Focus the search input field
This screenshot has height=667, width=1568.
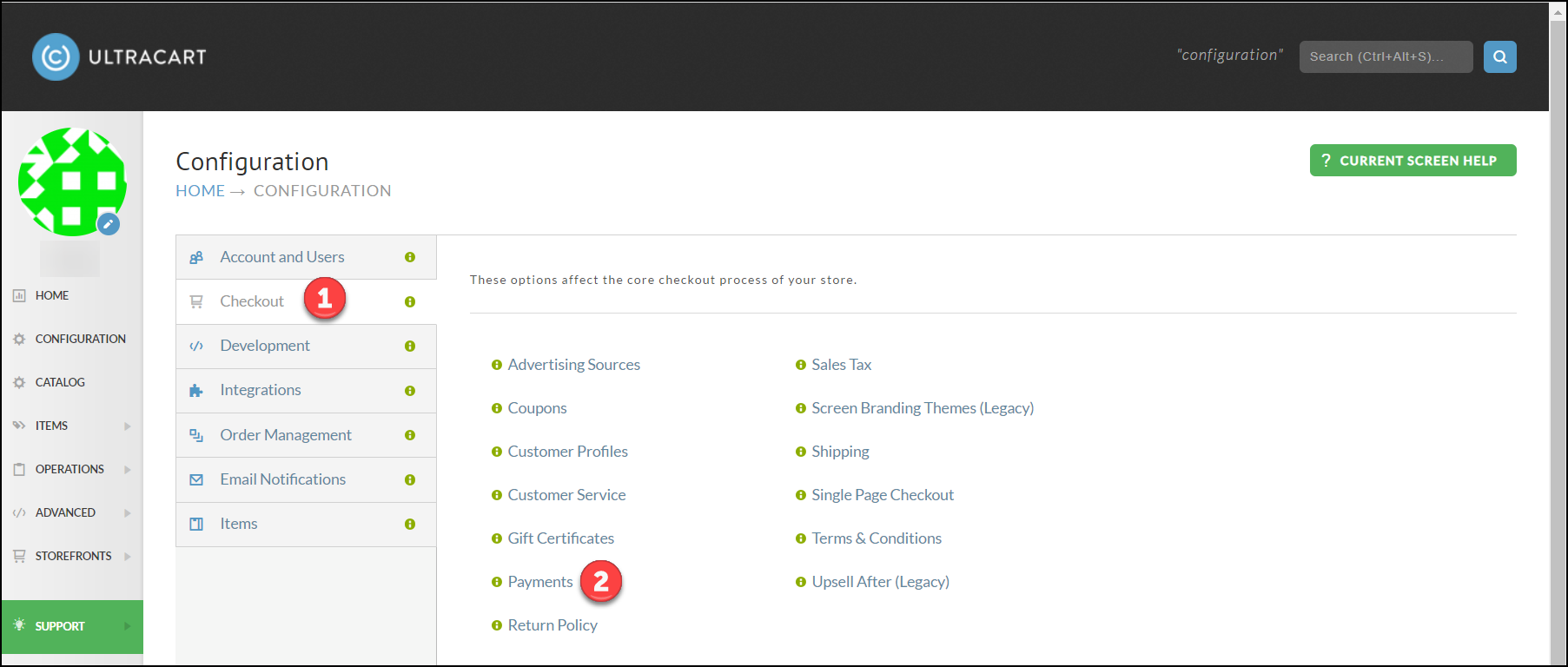pyautogui.click(x=1386, y=56)
